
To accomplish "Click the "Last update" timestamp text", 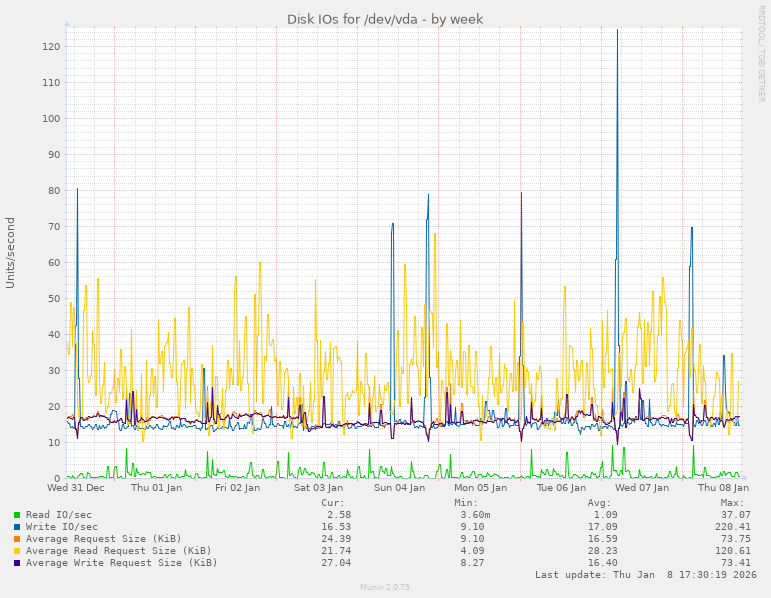I will click(x=646, y=574).
